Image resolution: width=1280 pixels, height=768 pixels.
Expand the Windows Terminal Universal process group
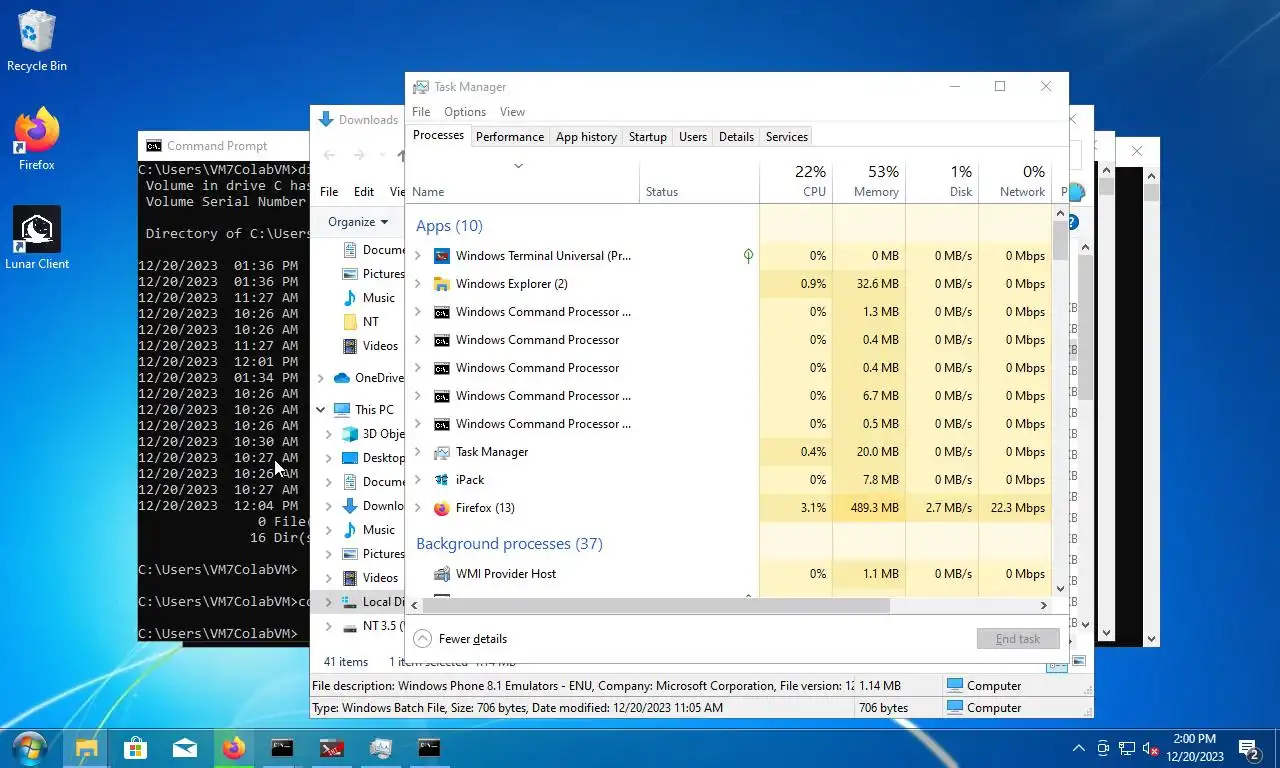point(418,256)
